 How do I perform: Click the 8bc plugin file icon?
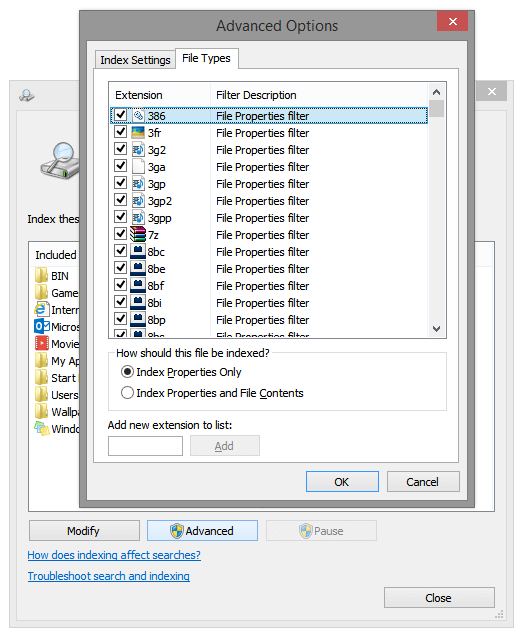coord(138,252)
